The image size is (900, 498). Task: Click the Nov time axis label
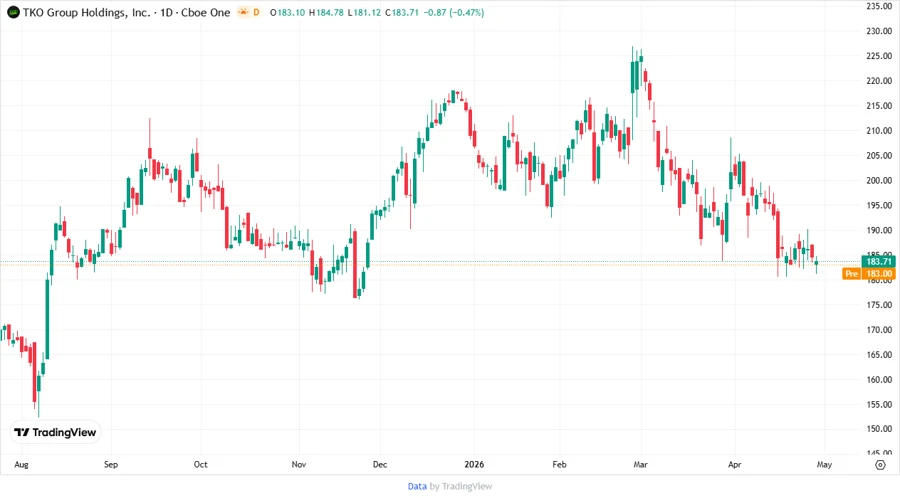click(298, 464)
